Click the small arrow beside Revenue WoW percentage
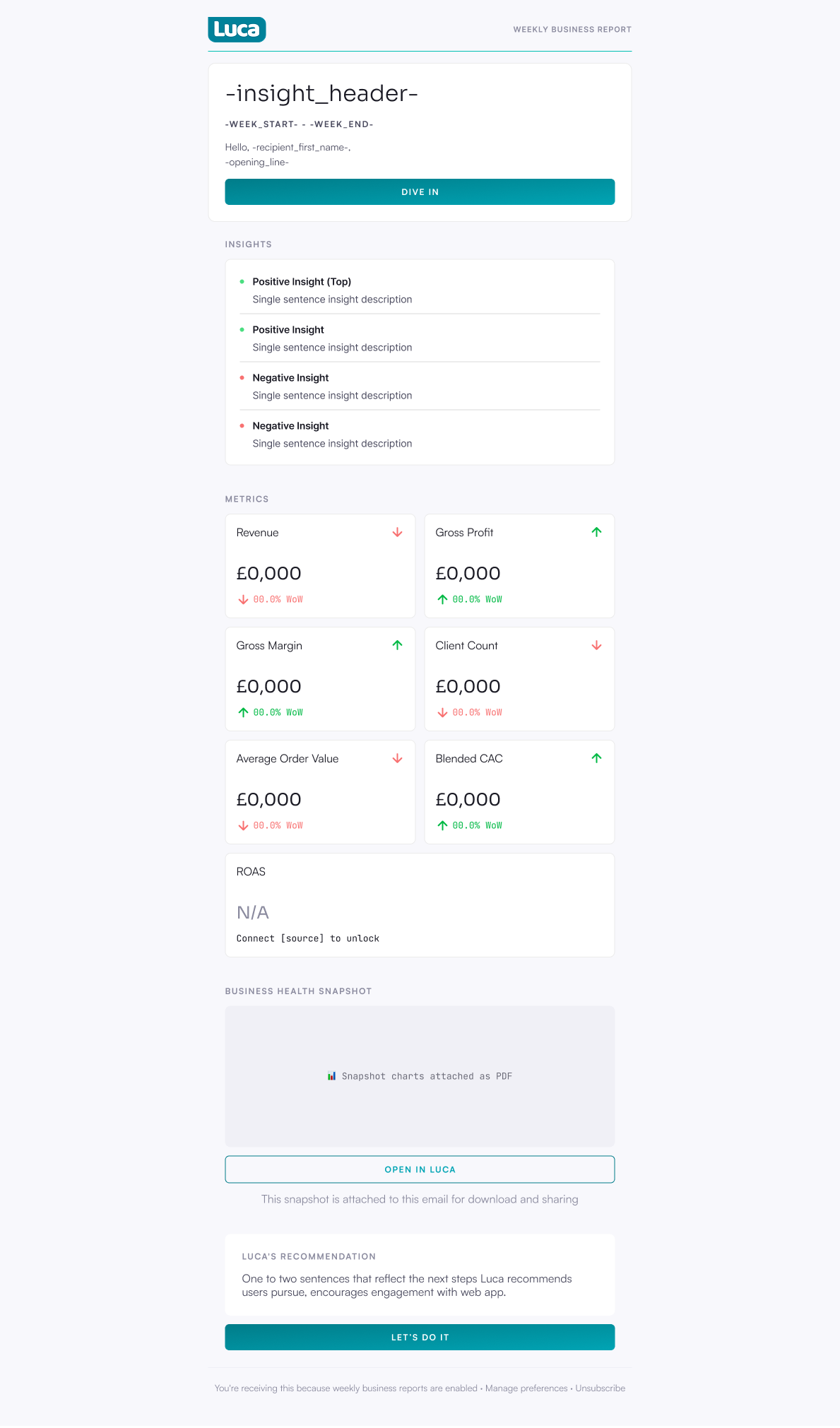This screenshot has width=840, height=1428. click(x=243, y=599)
